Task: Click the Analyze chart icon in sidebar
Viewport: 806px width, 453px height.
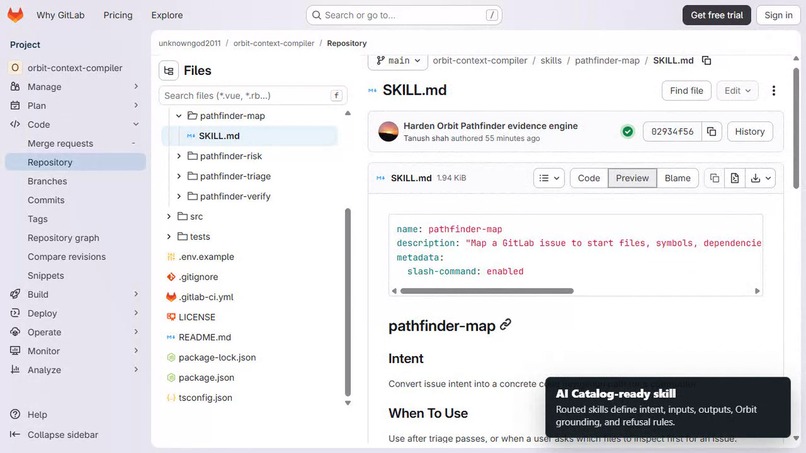Action: tap(15, 369)
